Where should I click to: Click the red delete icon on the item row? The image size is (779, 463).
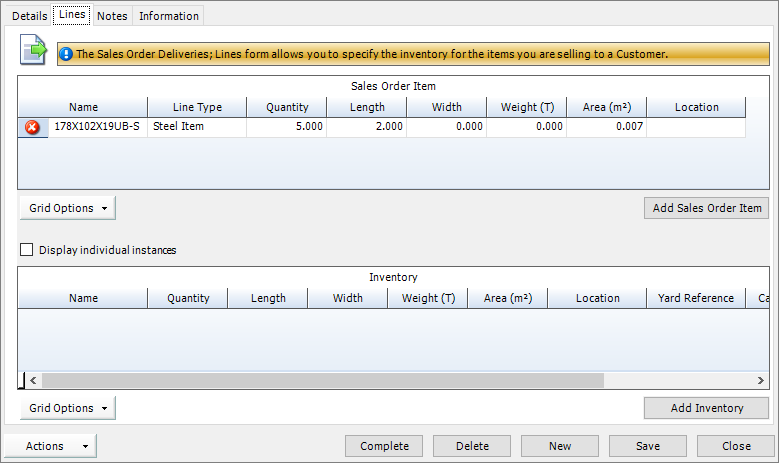pos(32,127)
